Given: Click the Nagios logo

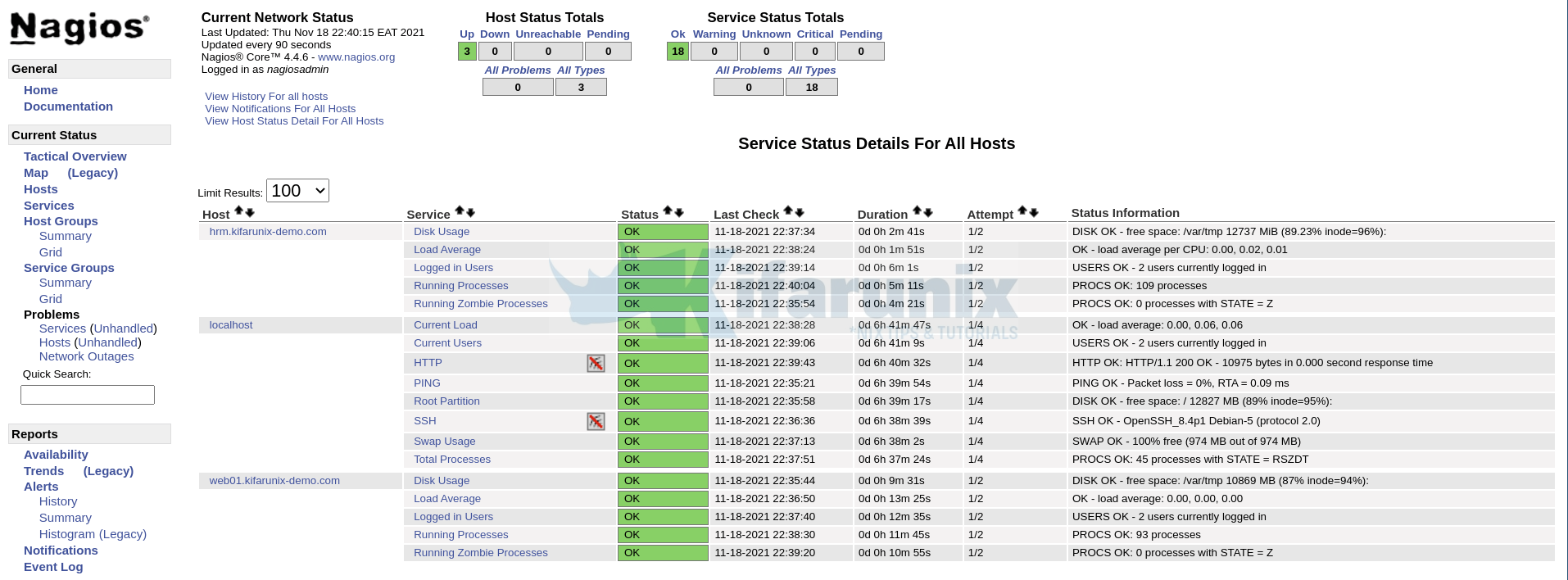Looking at the screenshot, I should pos(79,28).
